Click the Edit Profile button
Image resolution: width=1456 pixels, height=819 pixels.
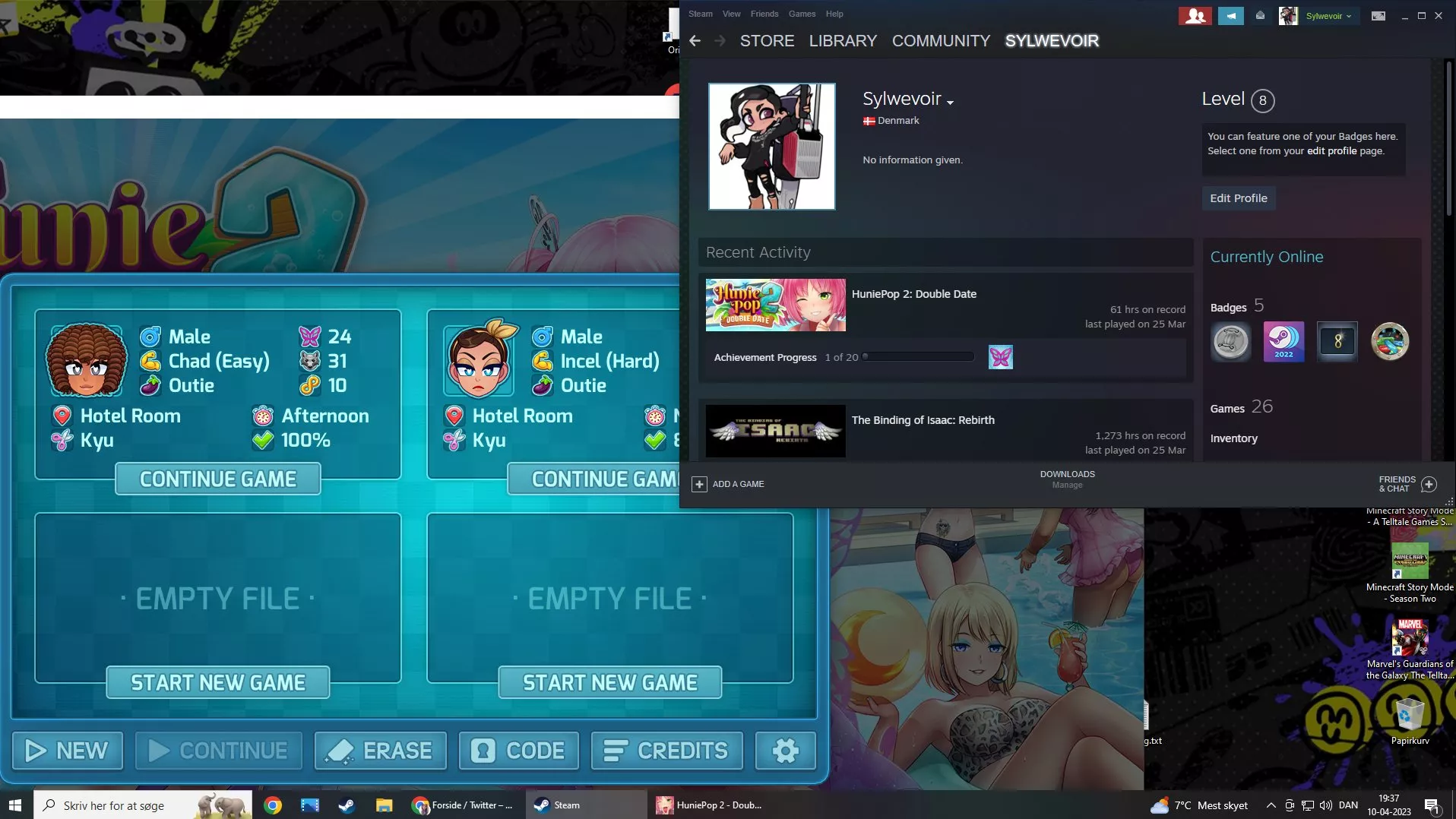[1238, 198]
